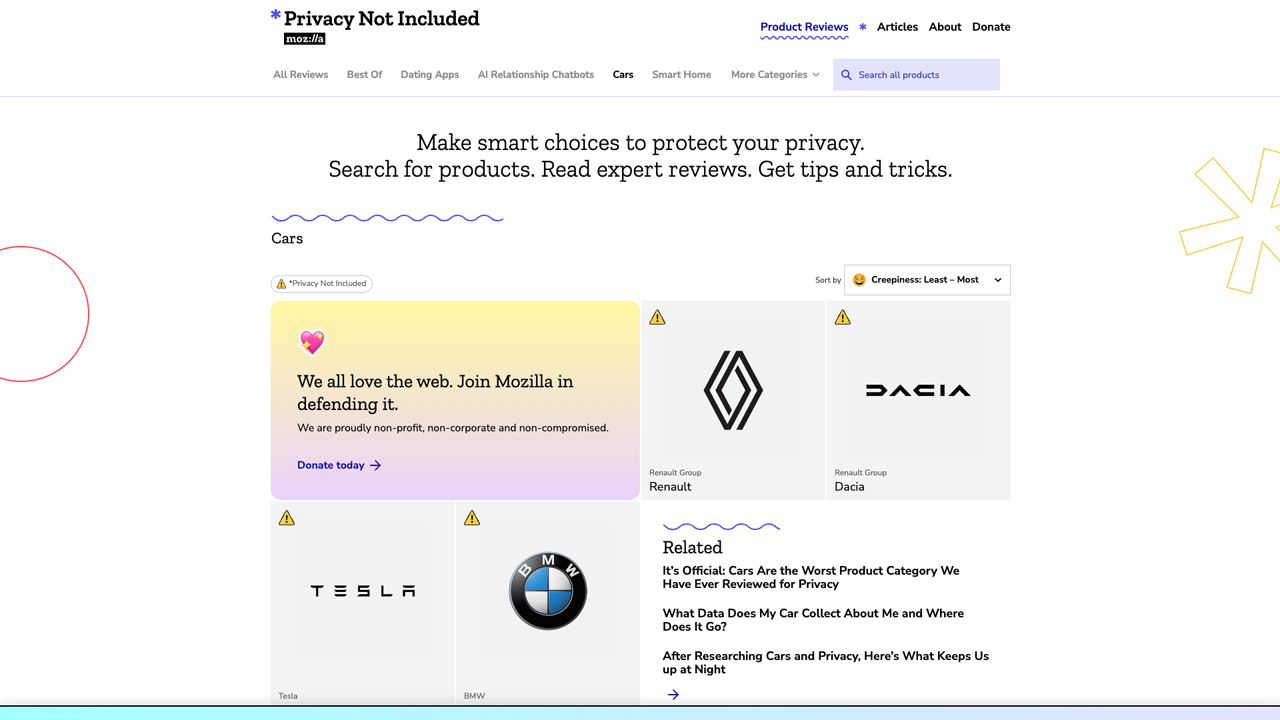This screenshot has height=720, width=1280.
Task: Open the Sort by Creepiness dropdown
Action: (927, 280)
